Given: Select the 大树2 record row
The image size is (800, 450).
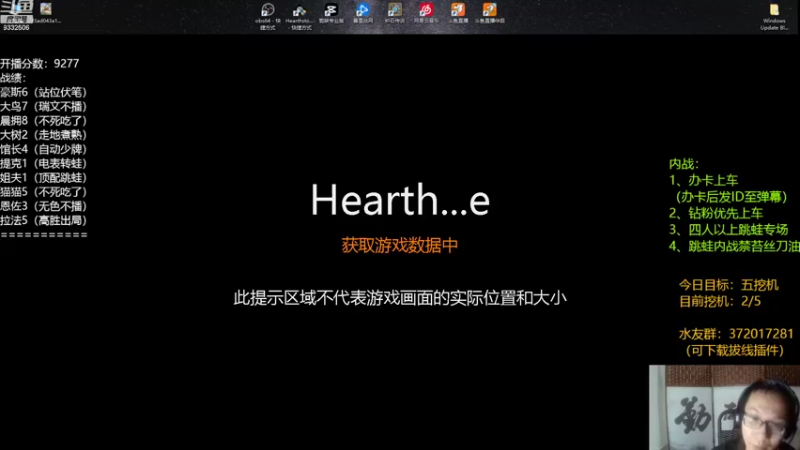Looking at the screenshot, I should 43,135.
